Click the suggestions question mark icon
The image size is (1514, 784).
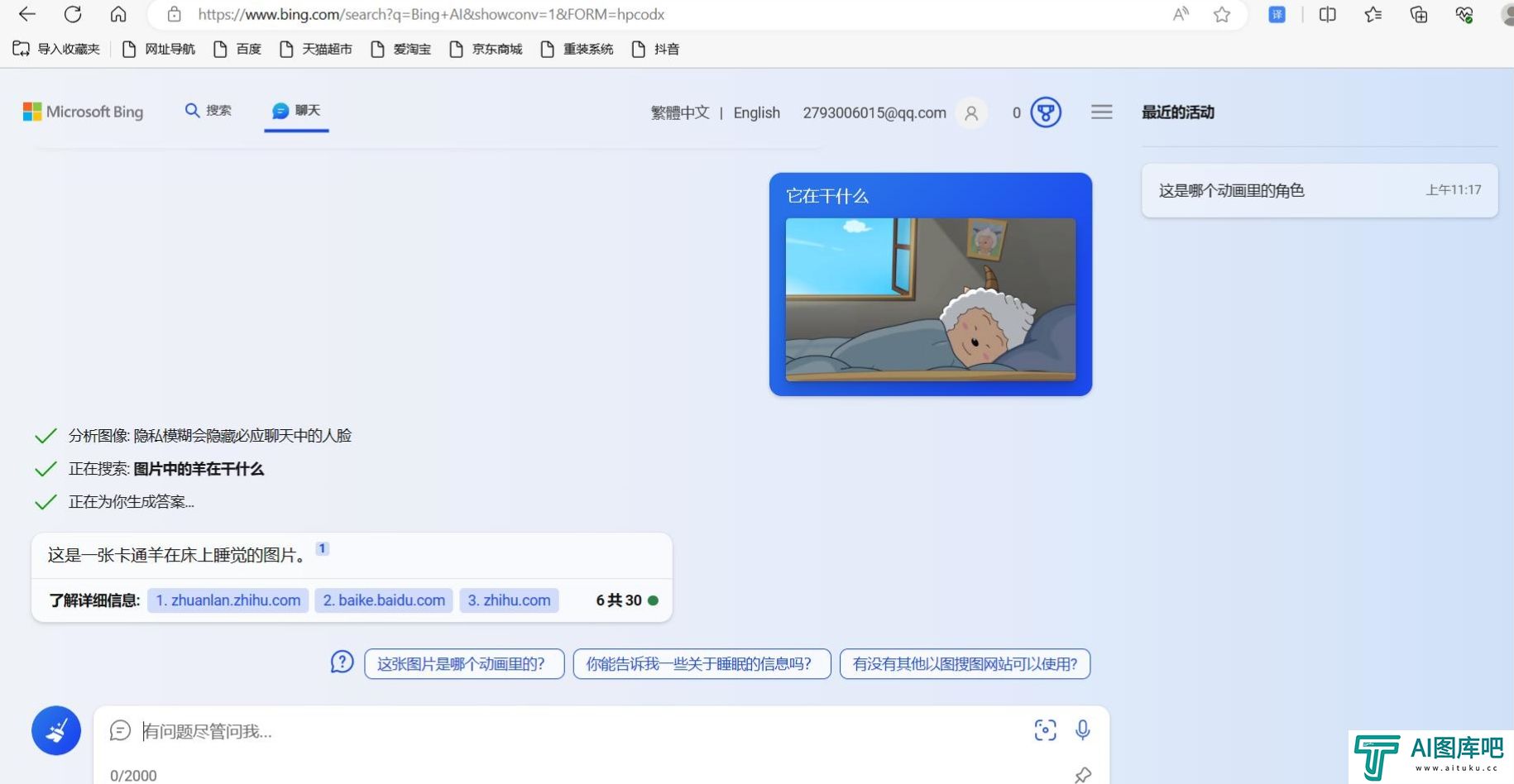point(342,662)
